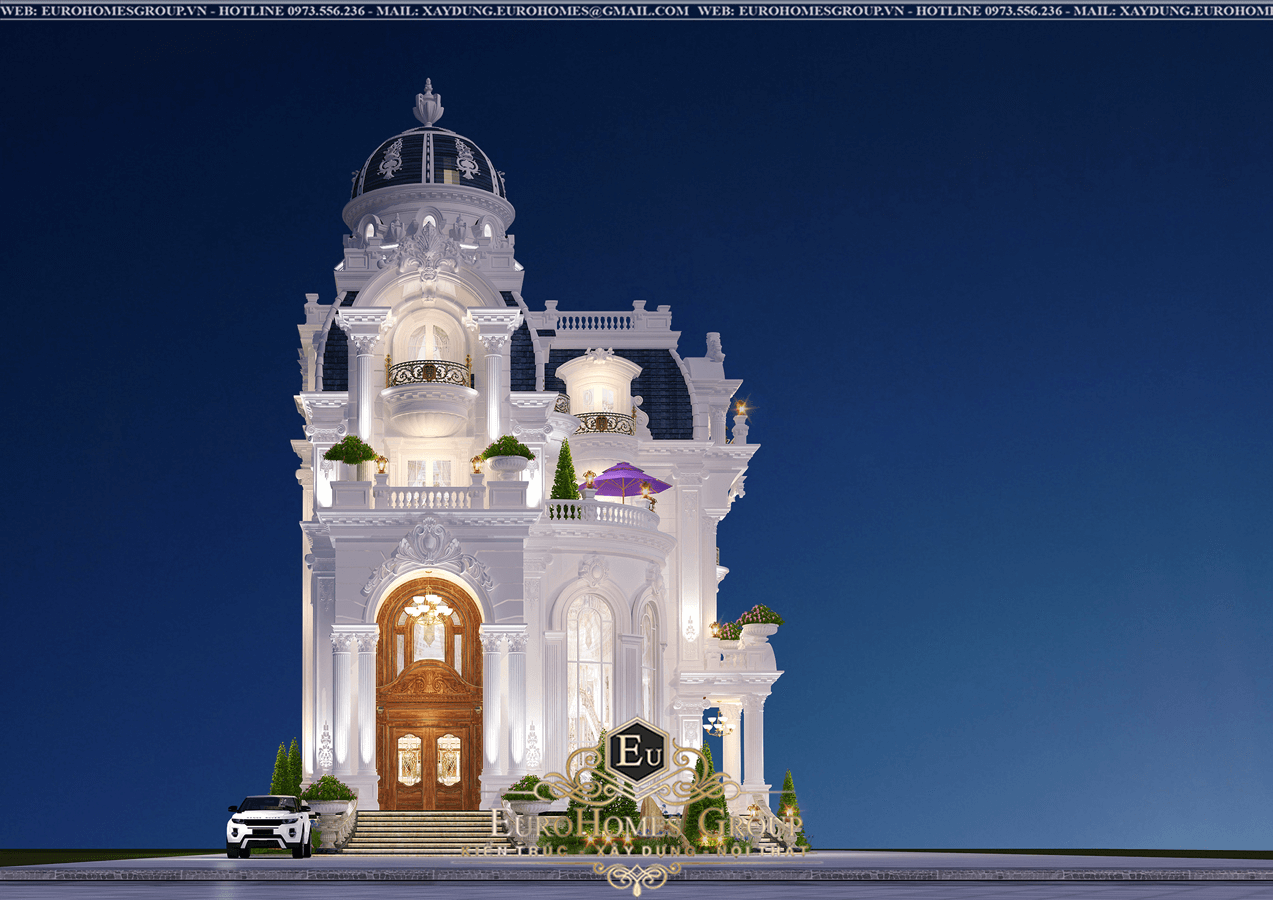Click the arched wooden front door
The image size is (1273, 900).
429,698
